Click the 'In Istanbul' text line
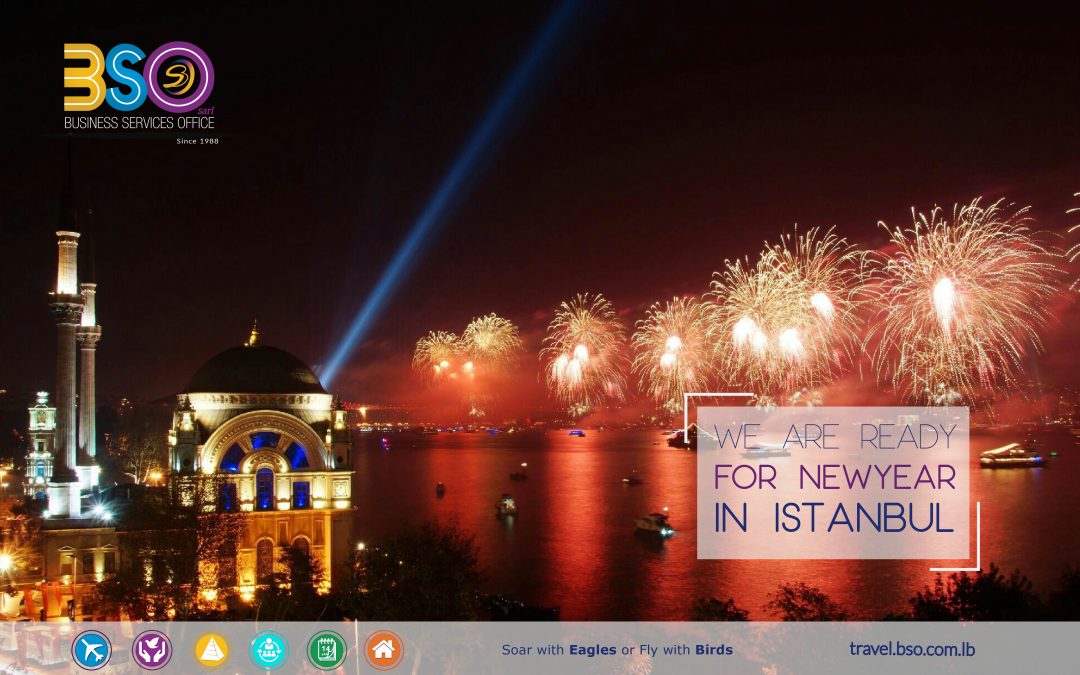Screen dimensions: 1080x675 click(834, 518)
